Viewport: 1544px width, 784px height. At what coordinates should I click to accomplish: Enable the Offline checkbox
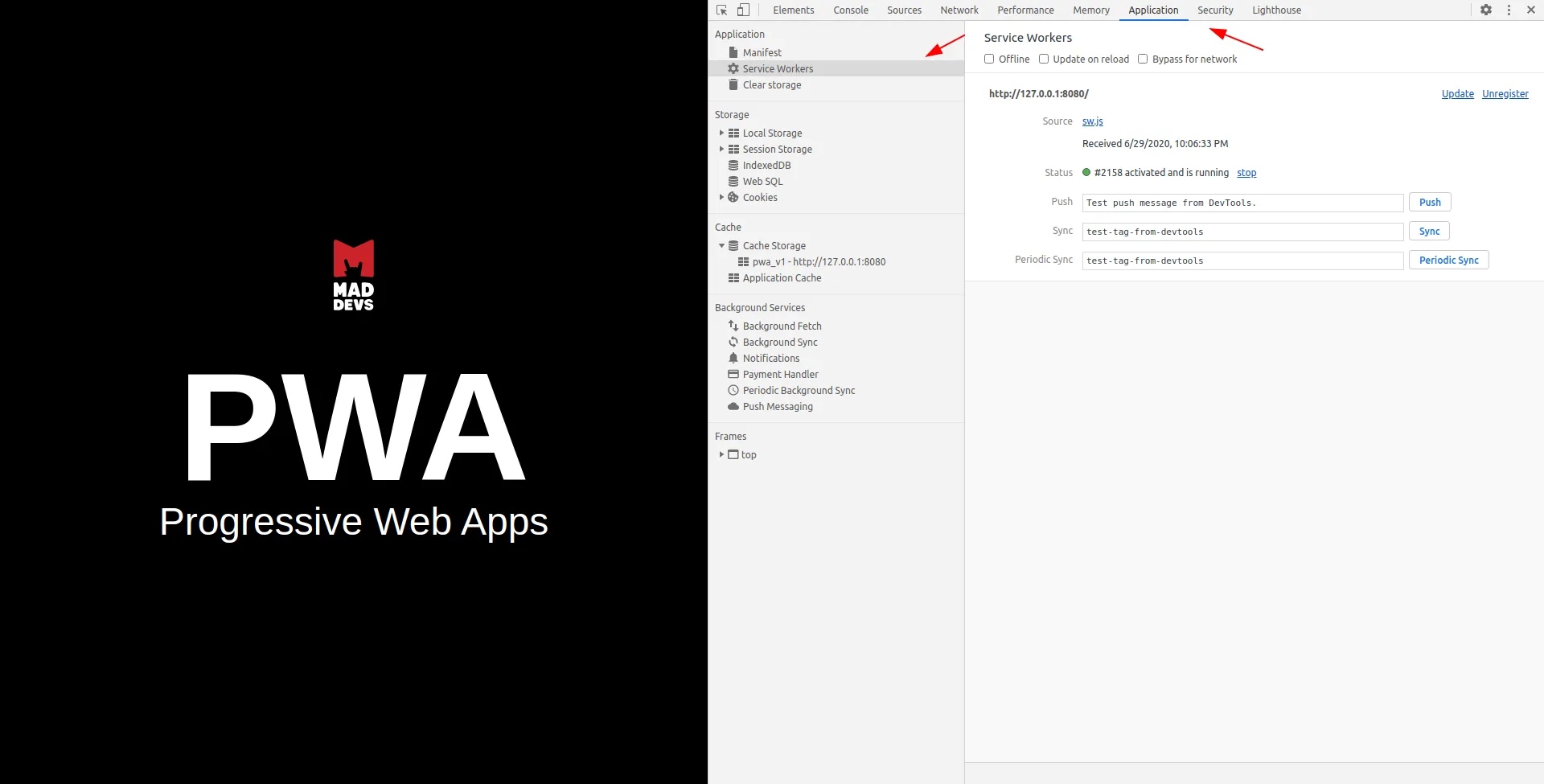(x=989, y=59)
